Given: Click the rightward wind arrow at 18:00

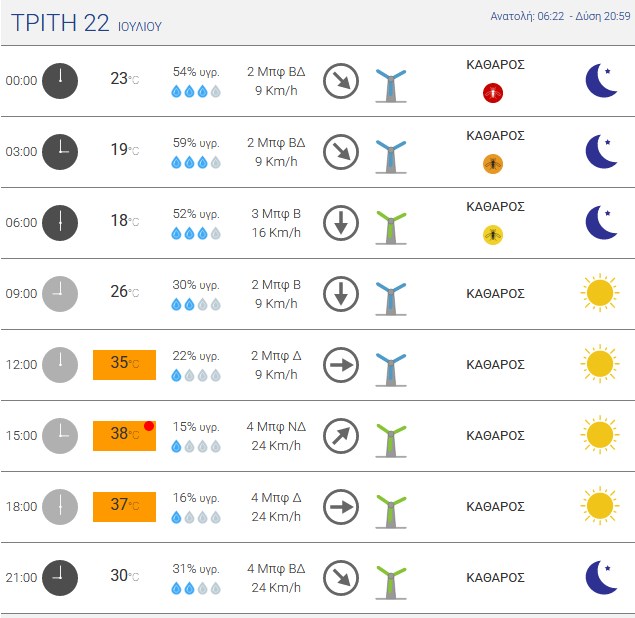Looking at the screenshot, I should 341,507.
